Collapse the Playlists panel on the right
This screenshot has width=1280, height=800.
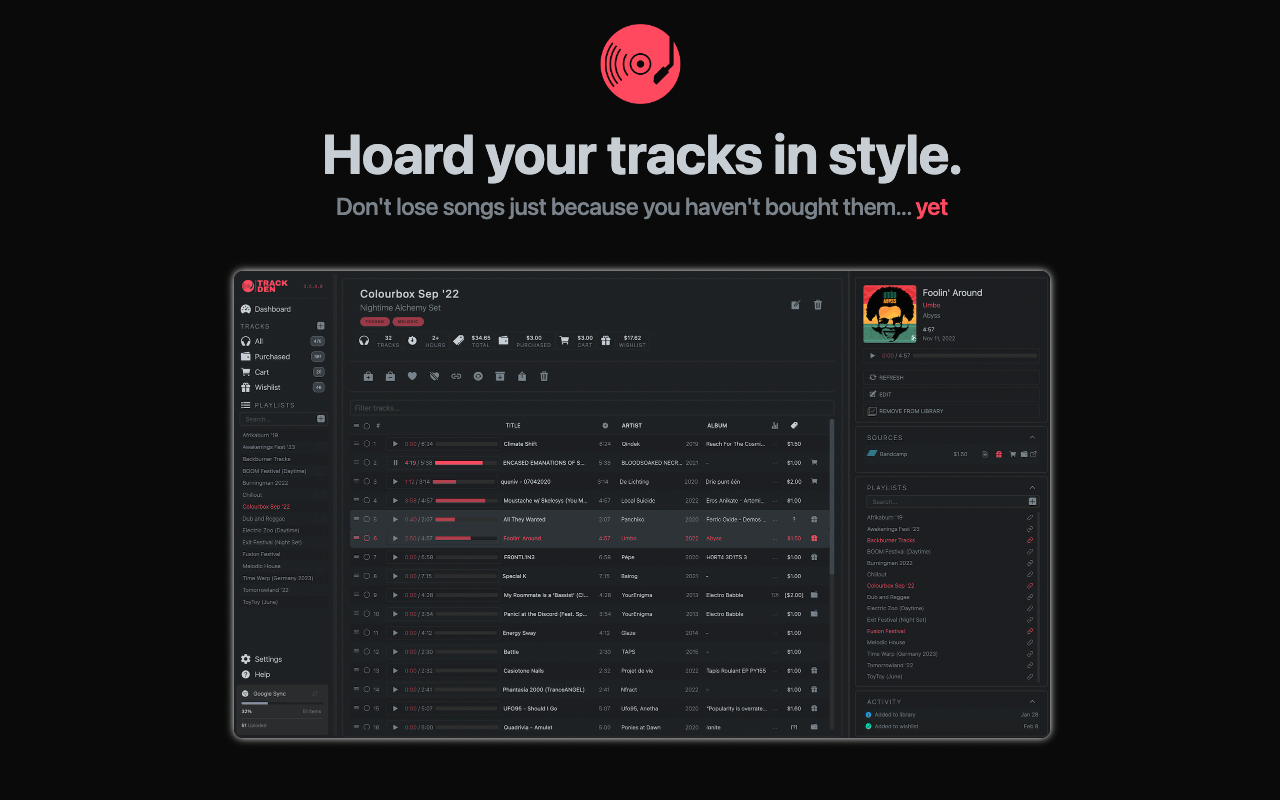pos(1032,487)
